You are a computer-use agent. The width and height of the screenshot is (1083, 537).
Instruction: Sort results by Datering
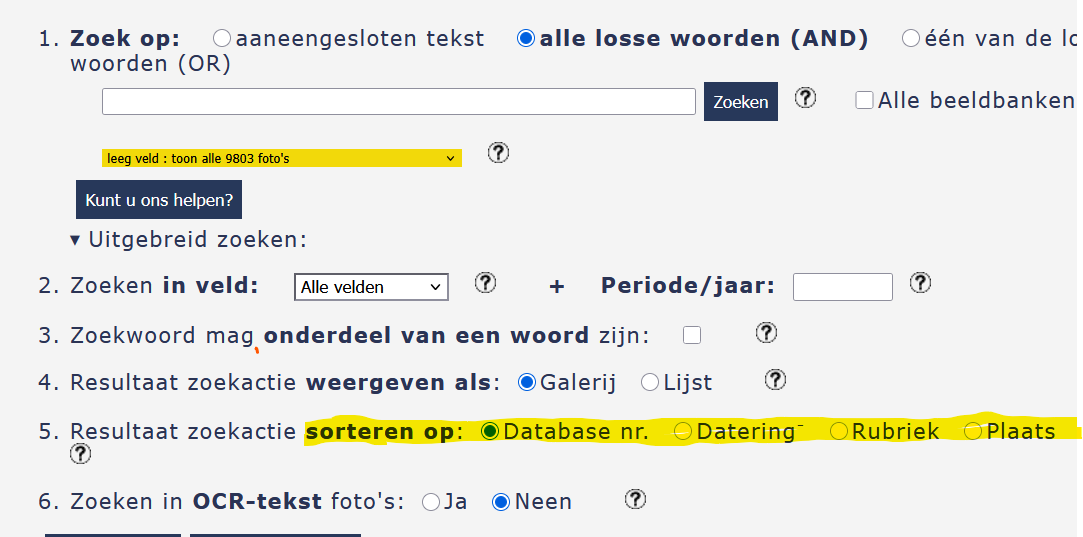coord(683,431)
